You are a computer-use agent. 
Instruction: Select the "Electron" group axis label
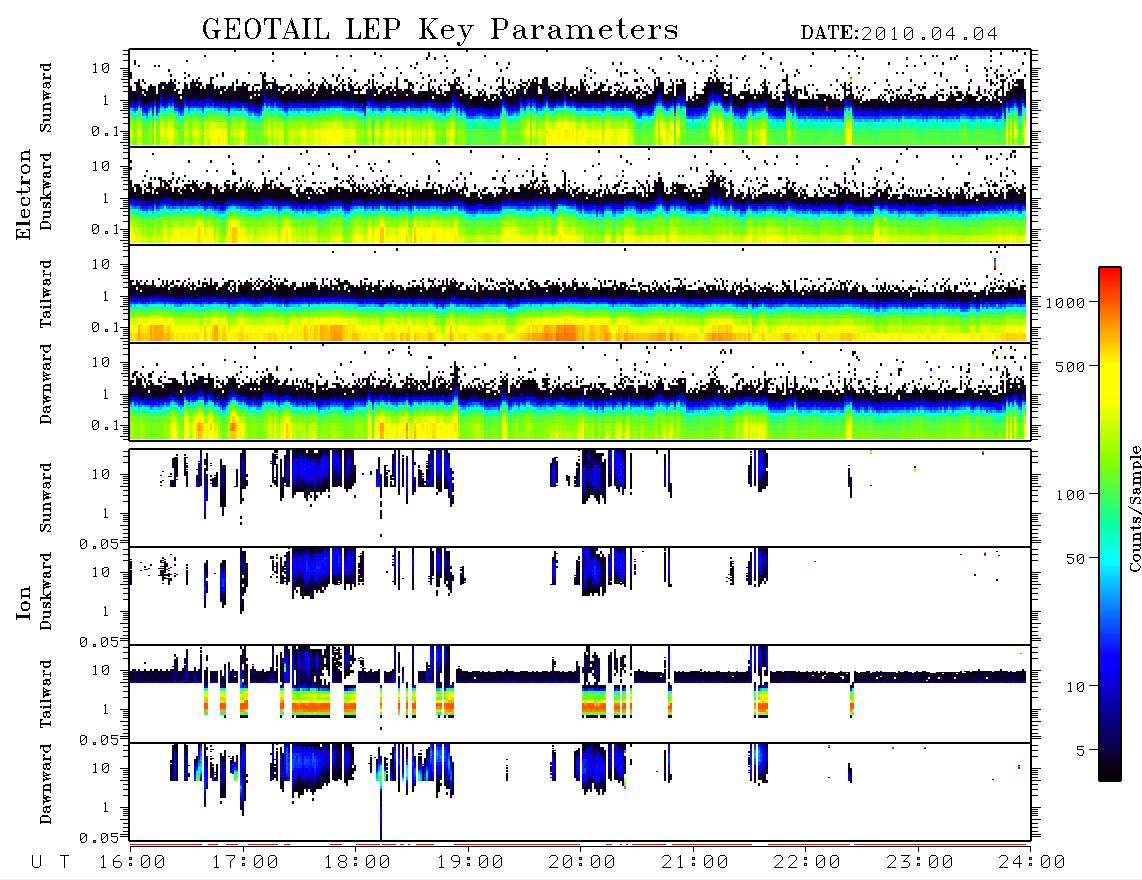[x=23, y=194]
